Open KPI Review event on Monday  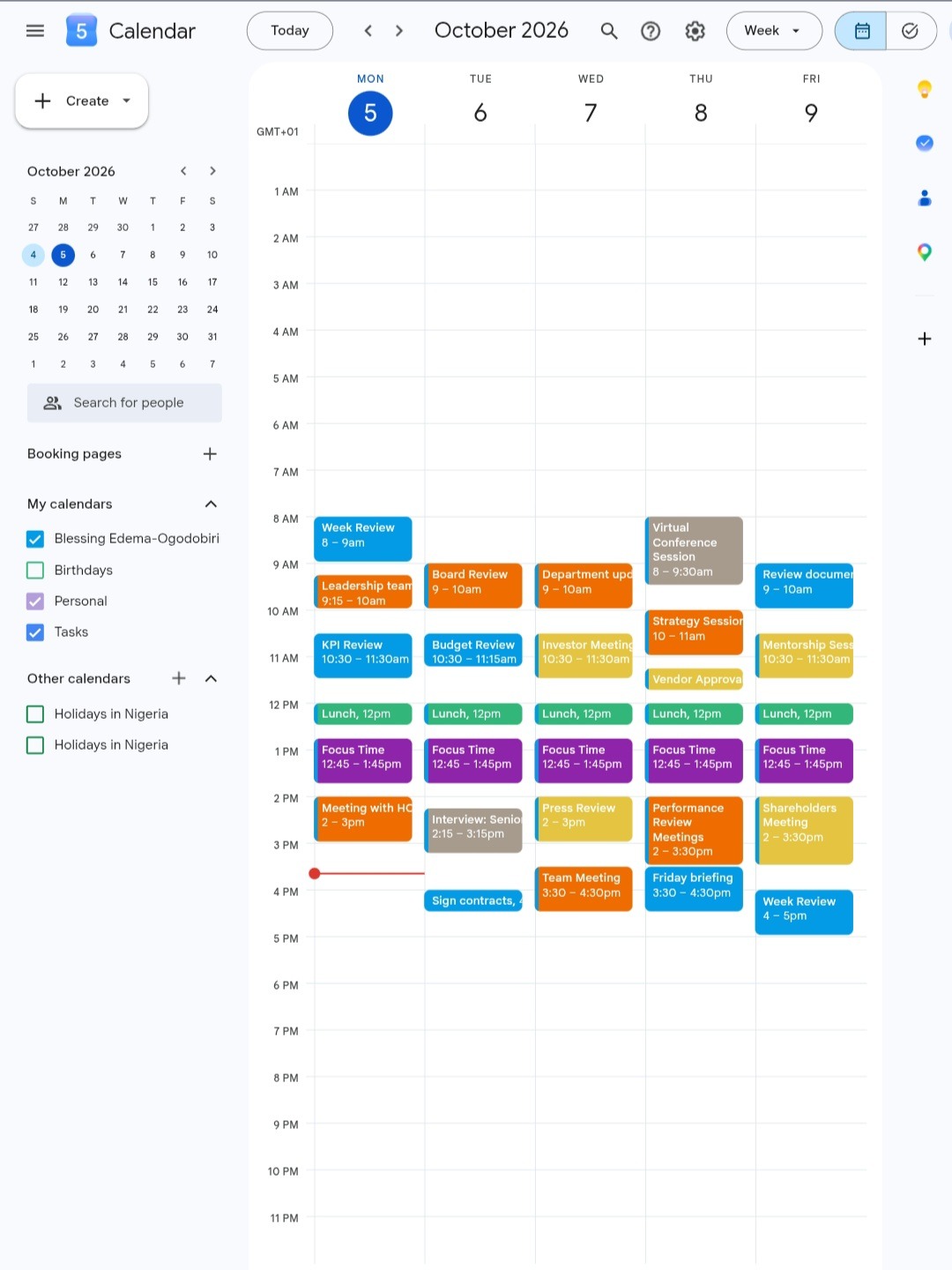tap(363, 655)
